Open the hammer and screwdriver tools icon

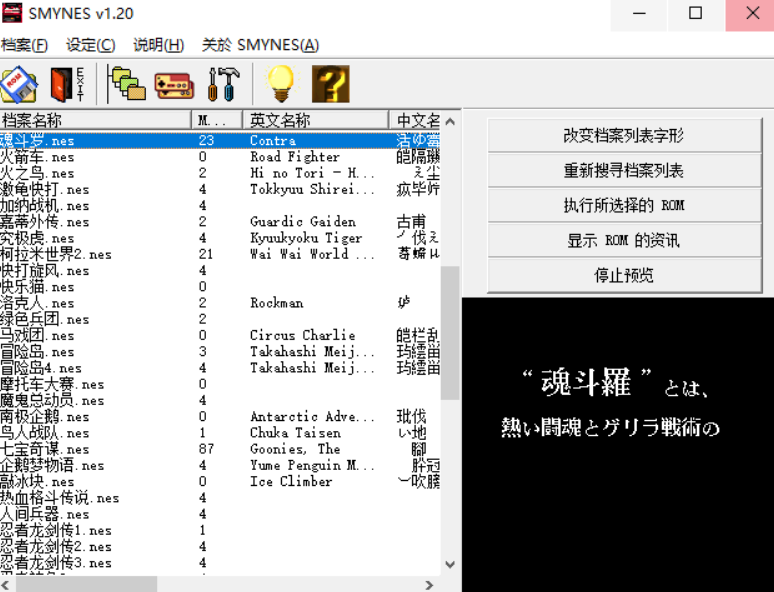(224, 84)
